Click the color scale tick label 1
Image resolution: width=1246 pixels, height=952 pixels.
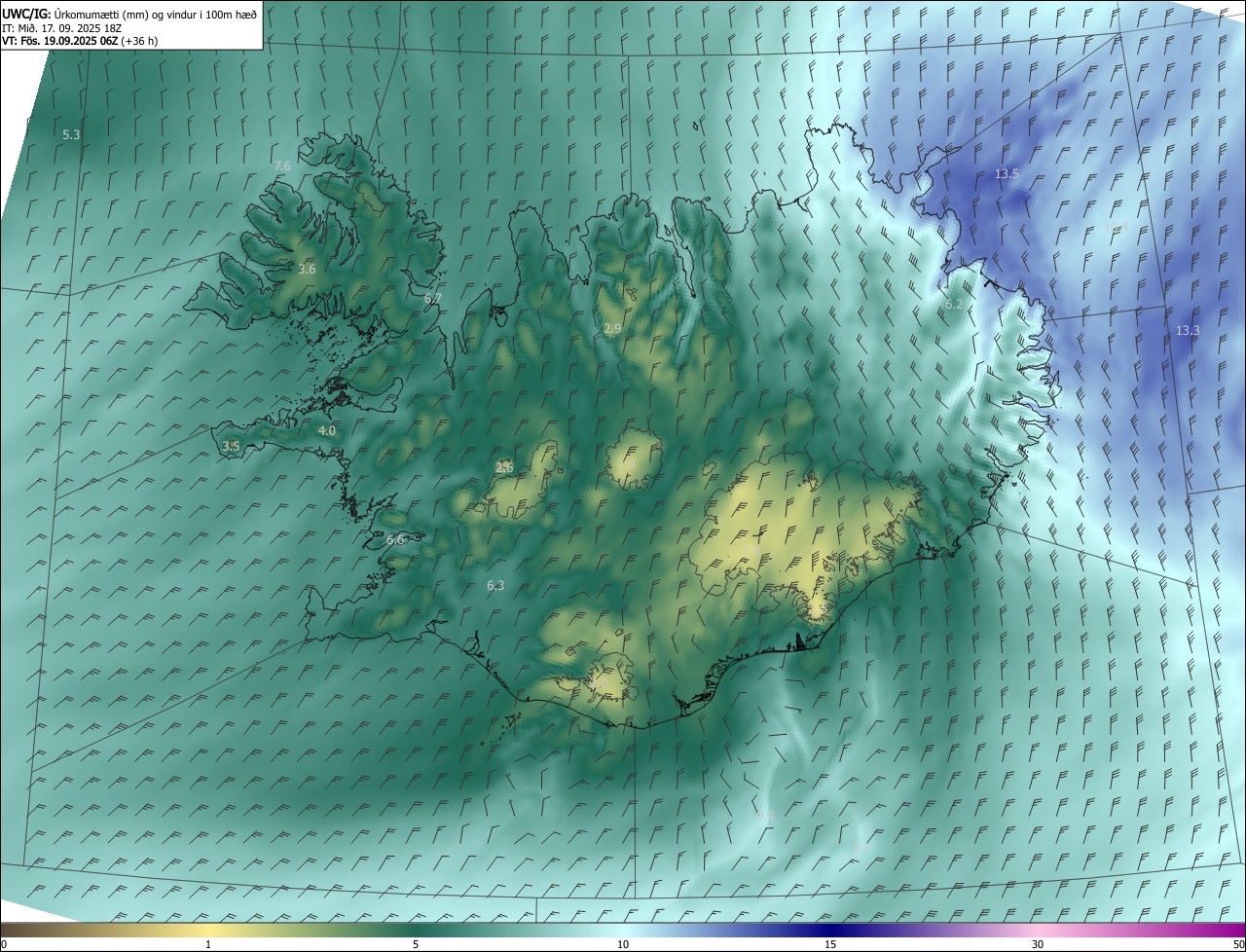point(208,944)
